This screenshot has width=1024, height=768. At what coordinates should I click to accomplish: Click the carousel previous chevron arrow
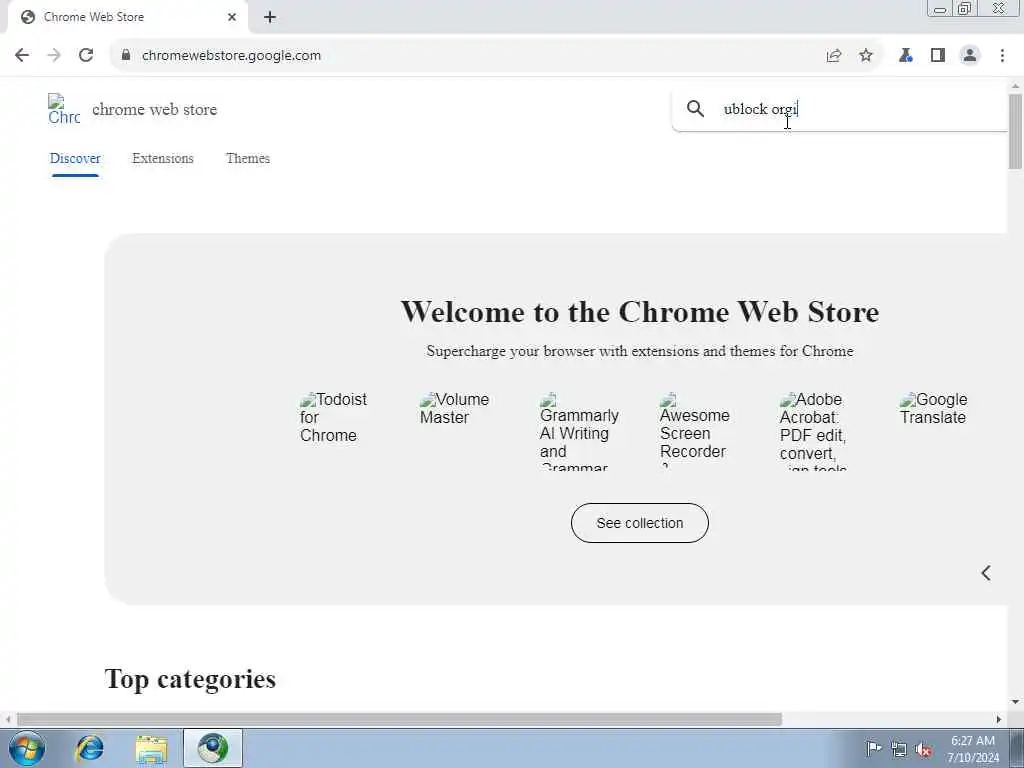986,573
